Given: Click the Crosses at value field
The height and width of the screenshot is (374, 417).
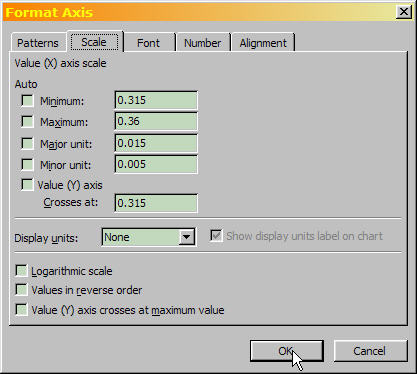Looking at the screenshot, I should point(156,203).
